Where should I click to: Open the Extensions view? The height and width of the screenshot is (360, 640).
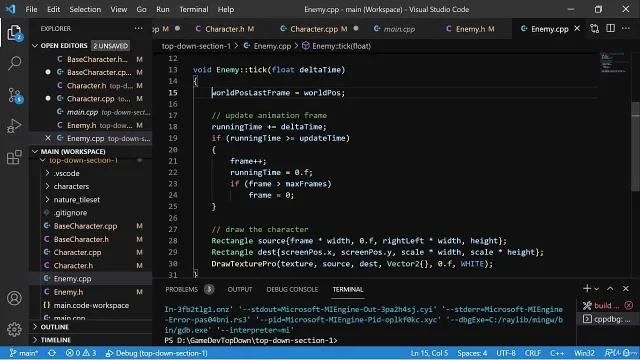pyautogui.click(x=14, y=157)
